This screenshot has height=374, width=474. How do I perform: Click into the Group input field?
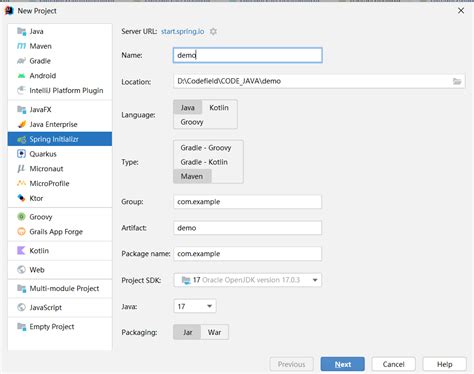coord(247,202)
